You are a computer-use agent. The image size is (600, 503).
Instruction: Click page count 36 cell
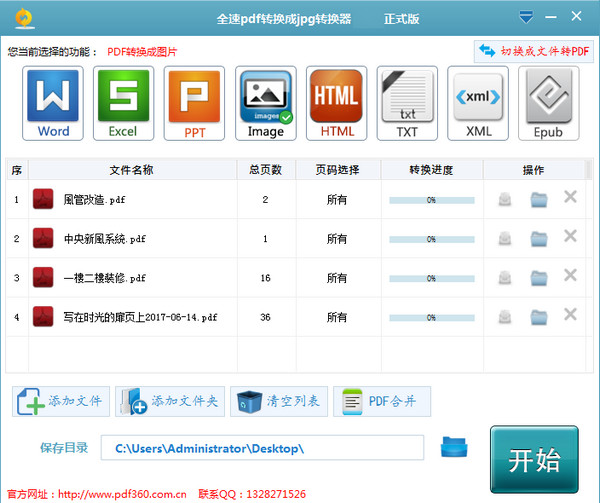coord(266,317)
